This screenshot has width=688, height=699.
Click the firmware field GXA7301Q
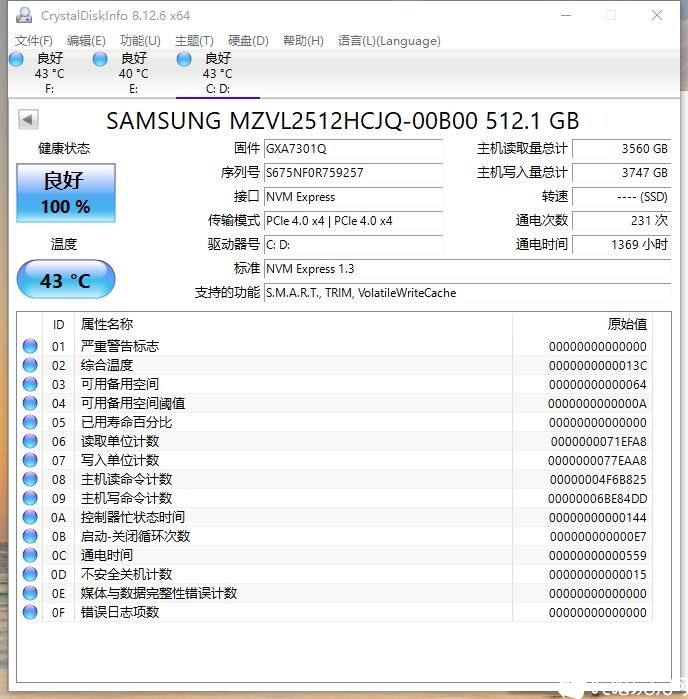click(x=353, y=149)
